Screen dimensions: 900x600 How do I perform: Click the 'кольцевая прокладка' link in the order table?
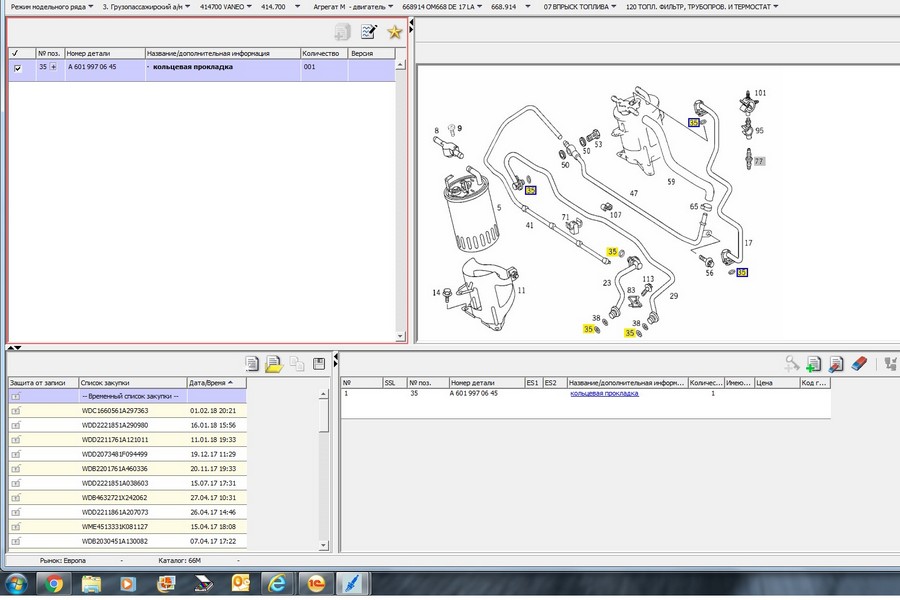pos(604,394)
